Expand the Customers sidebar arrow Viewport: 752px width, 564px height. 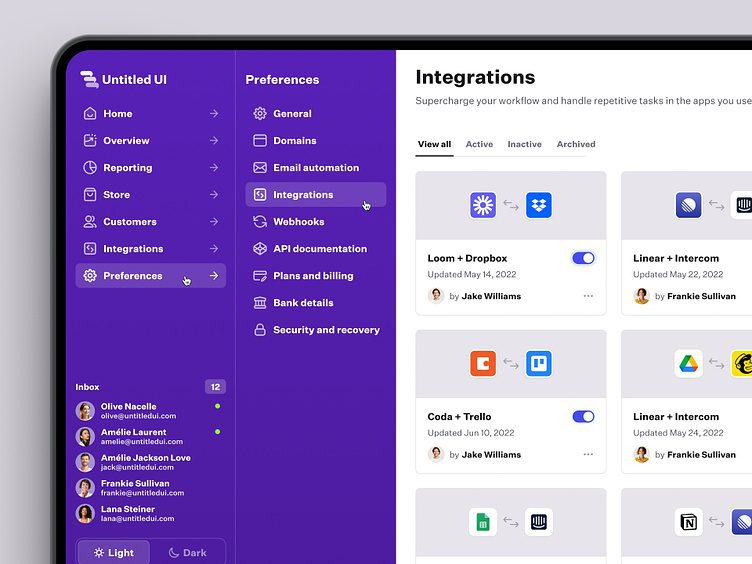(214, 222)
